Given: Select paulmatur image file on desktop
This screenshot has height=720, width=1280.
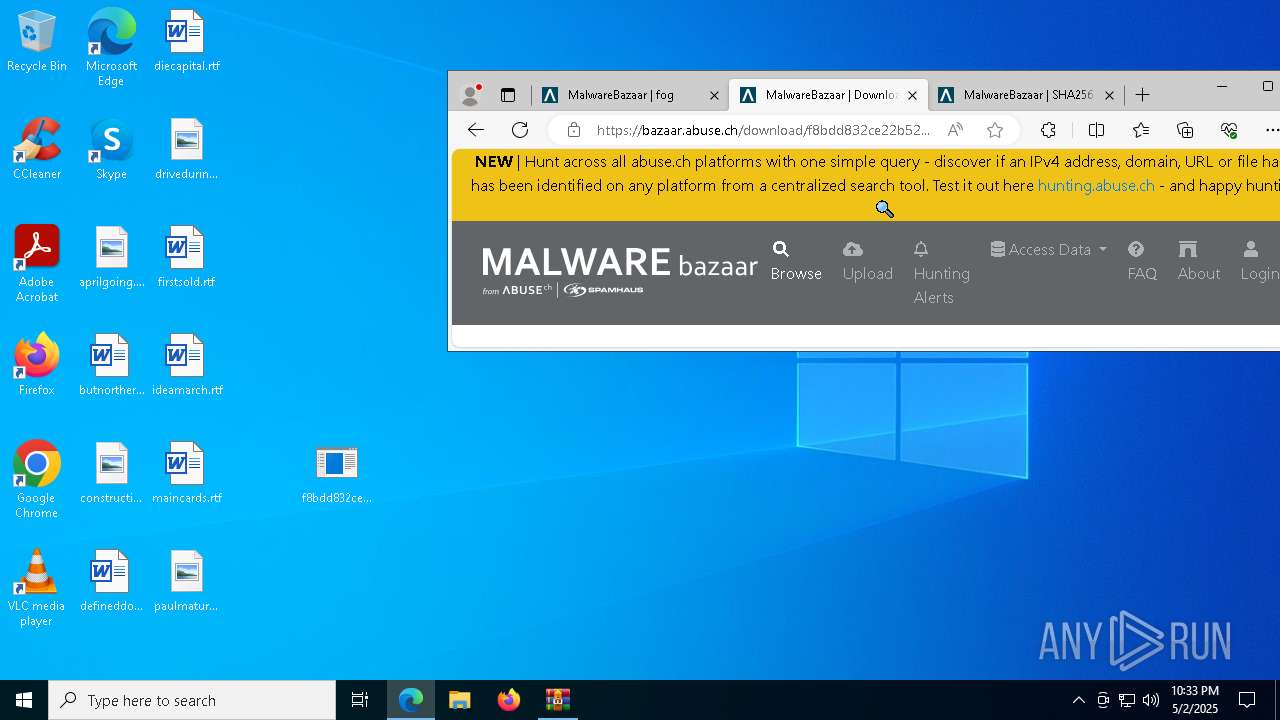Looking at the screenshot, I should (186, 581).
